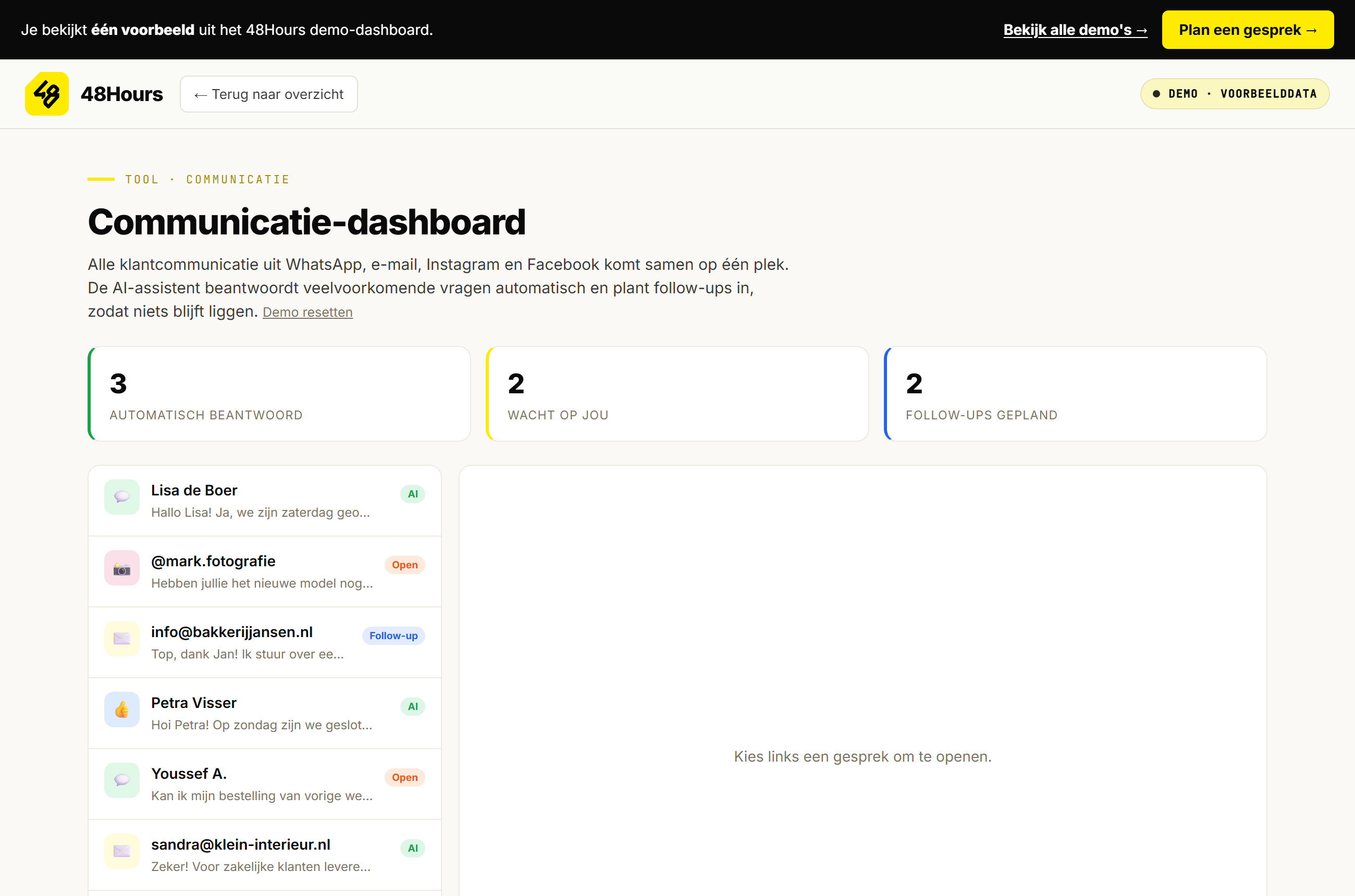
Task: Click the preview 'Kan ik mijn bestelling van vorige we...'
Action: tap(262, 796)
